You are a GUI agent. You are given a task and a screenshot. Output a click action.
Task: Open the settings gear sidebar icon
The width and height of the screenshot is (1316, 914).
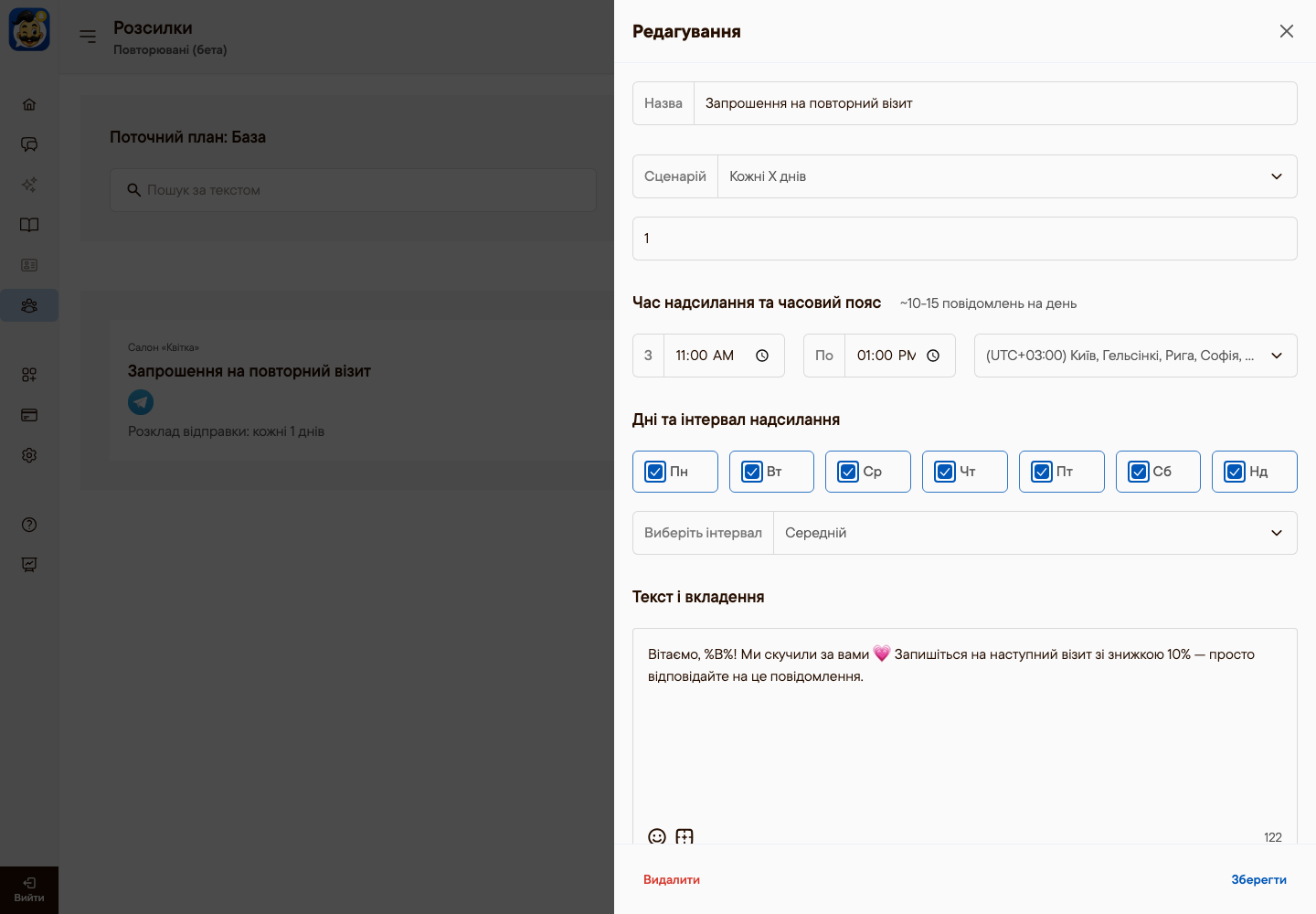(x=29, y=455)
